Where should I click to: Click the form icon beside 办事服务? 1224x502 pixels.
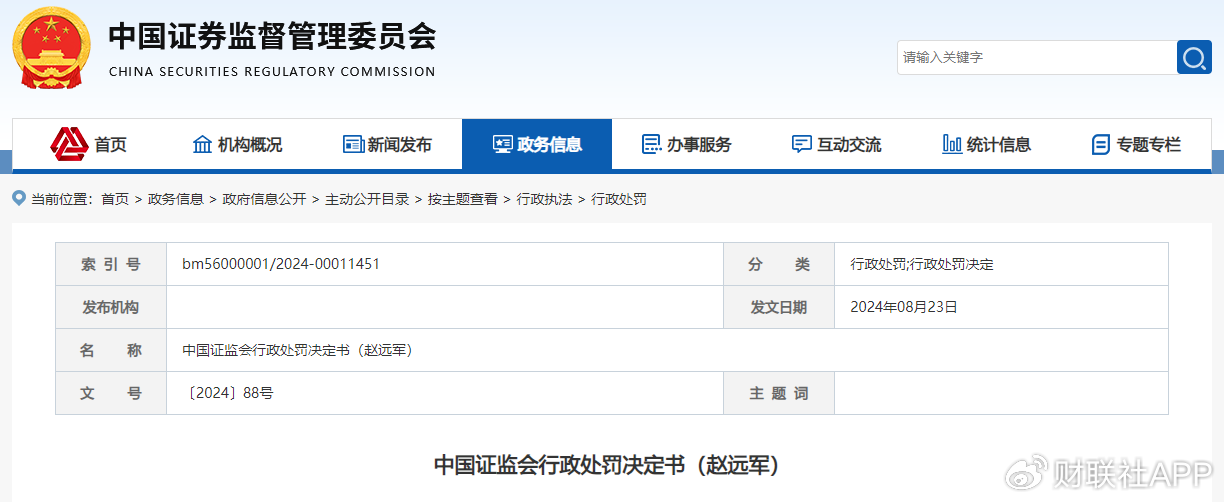tap(651, 145)
